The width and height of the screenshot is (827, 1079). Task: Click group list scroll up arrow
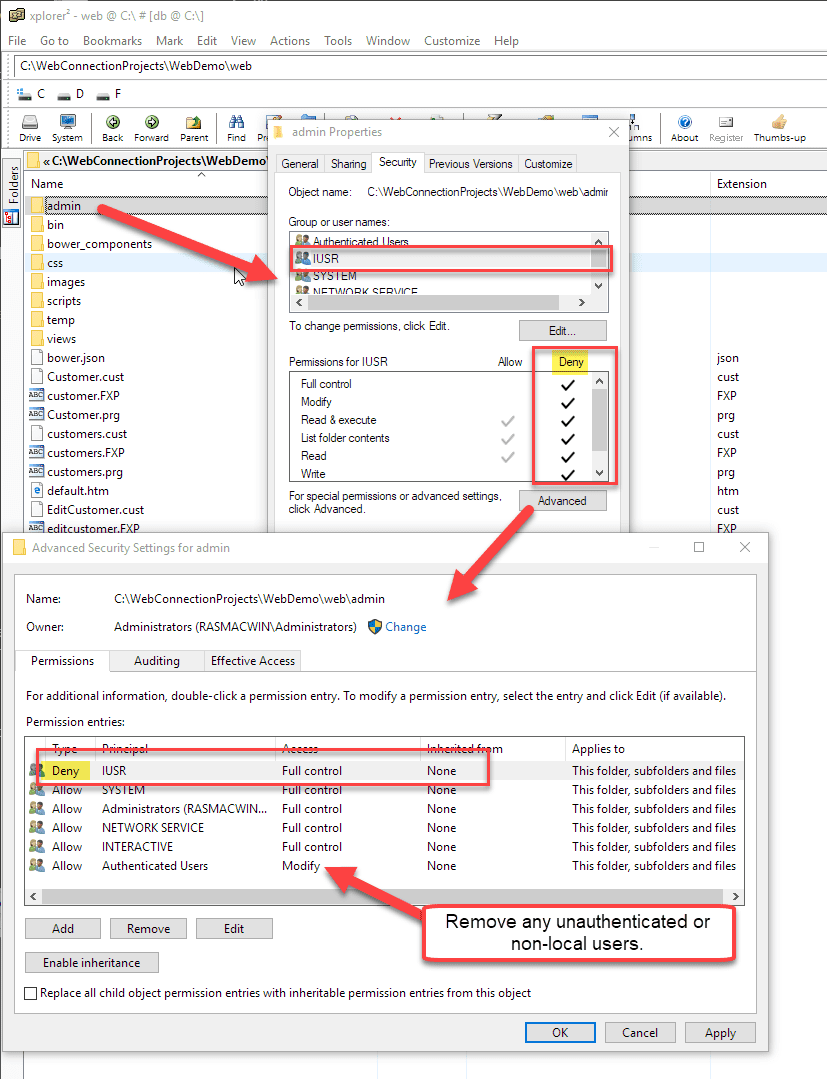599,242
